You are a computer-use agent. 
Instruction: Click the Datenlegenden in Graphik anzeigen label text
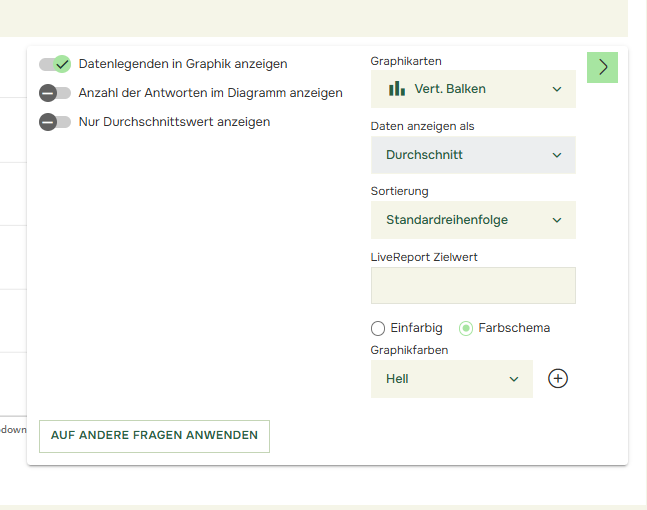(182, 64)
